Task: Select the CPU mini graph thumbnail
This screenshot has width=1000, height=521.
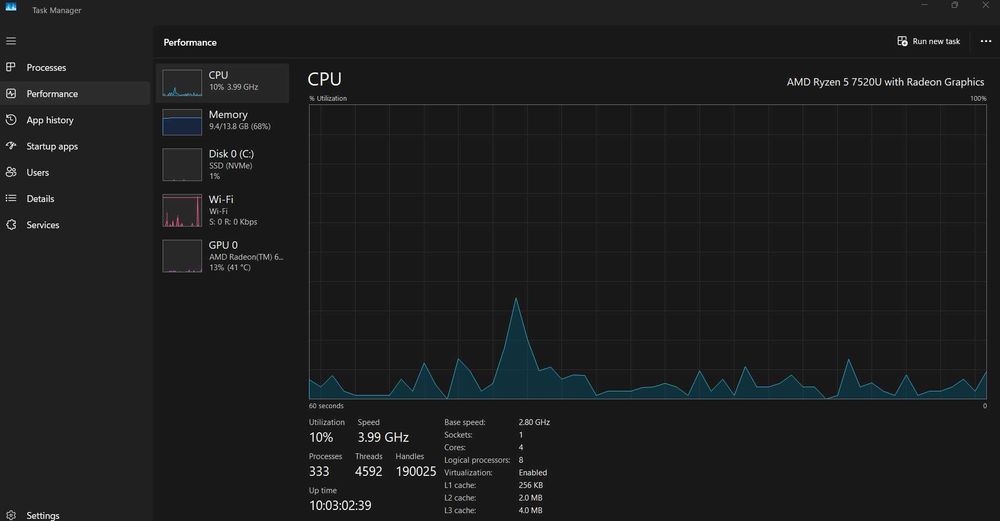Action: (182, 83)
